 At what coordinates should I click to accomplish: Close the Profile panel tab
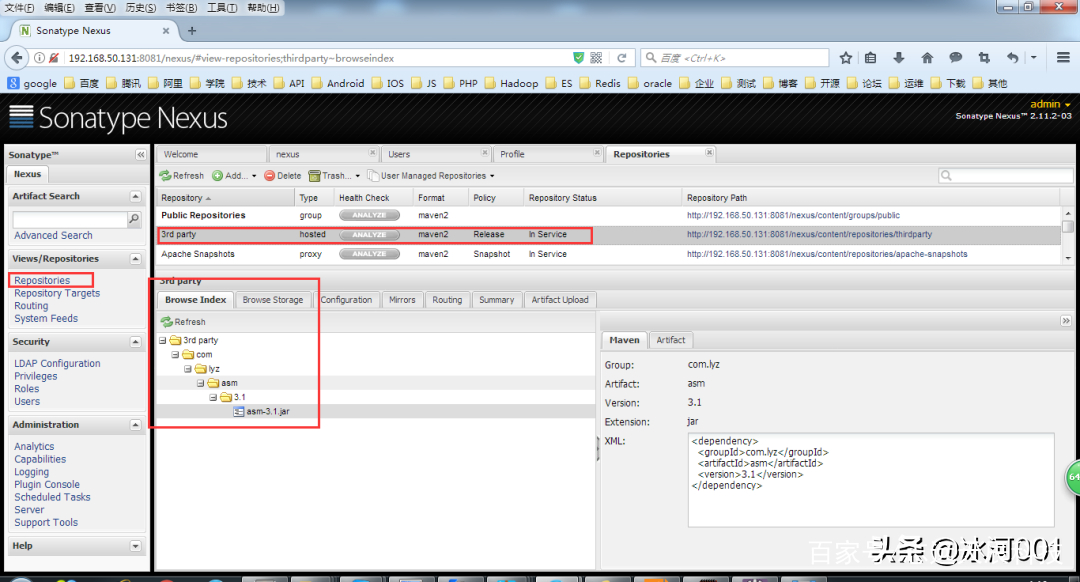pyautogui.click(x=597, y=152)
